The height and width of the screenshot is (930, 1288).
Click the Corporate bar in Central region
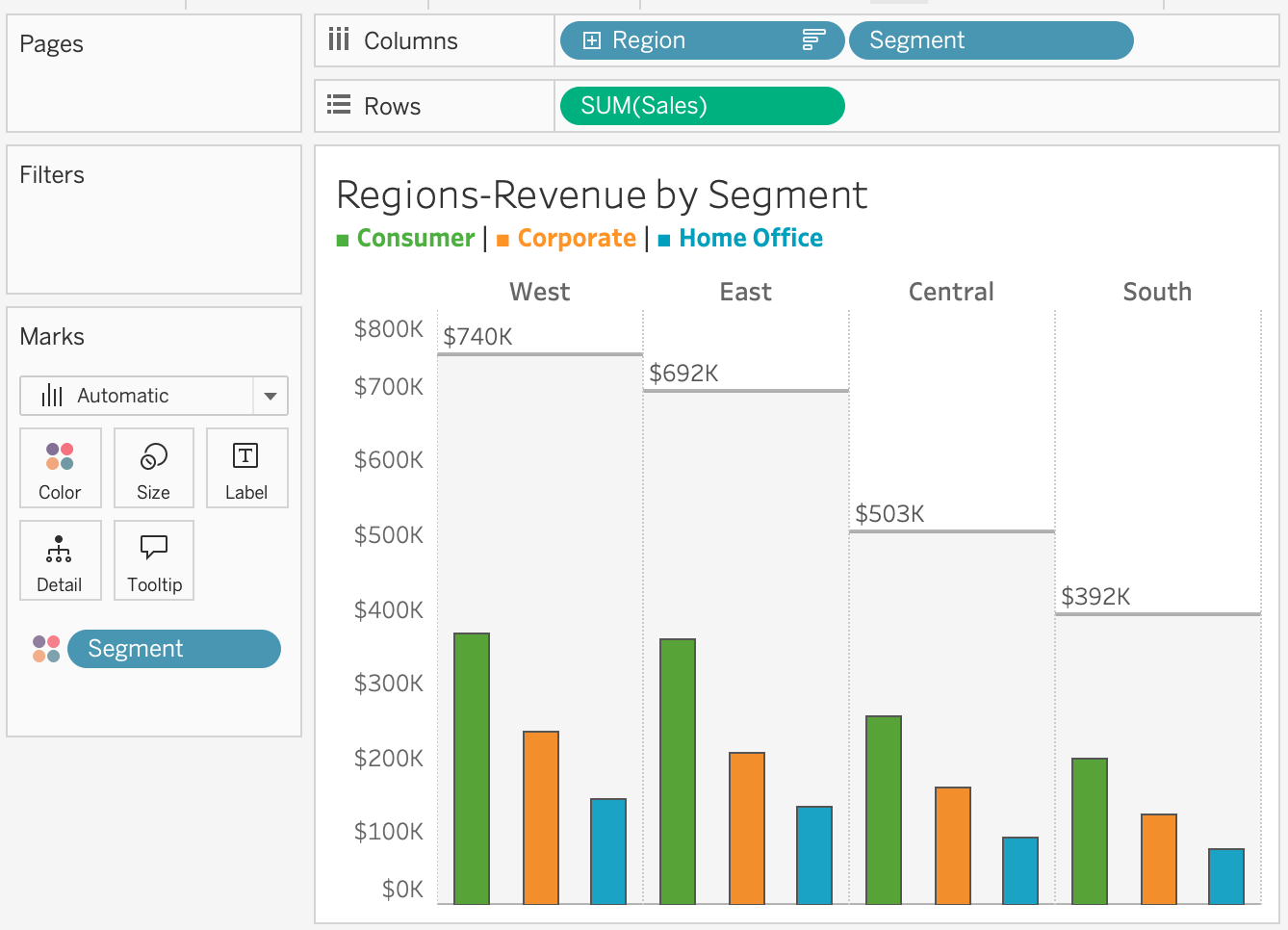coord(952,845)
